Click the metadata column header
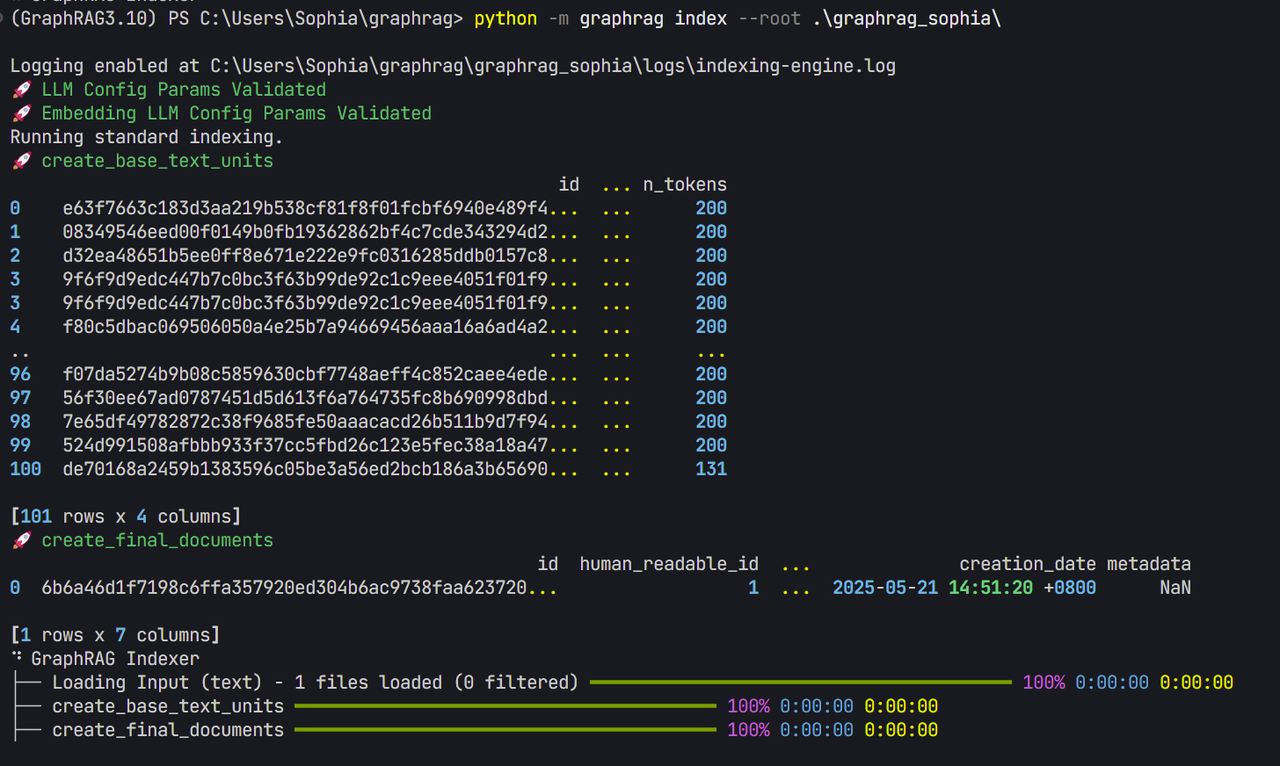1280x766 pixels. click(x=1149, y=564)
